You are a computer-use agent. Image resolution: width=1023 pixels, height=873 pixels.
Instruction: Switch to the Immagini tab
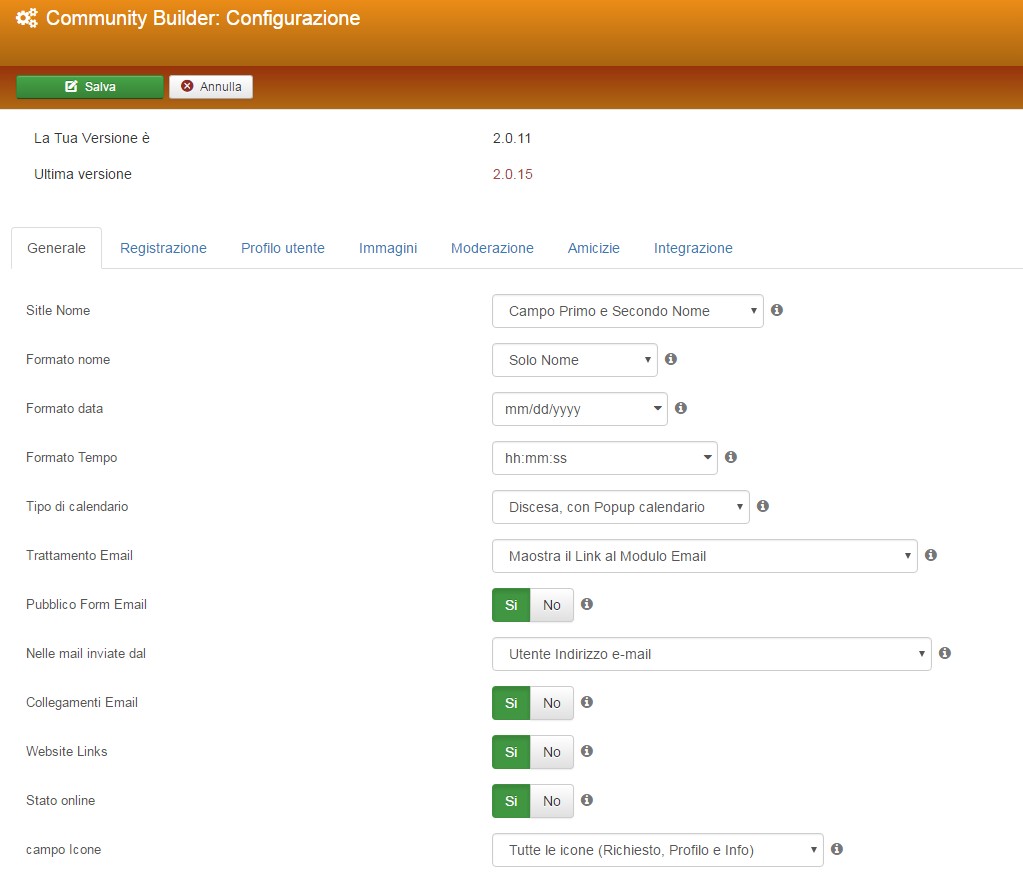pyautogui.click(x=388, y=248)
